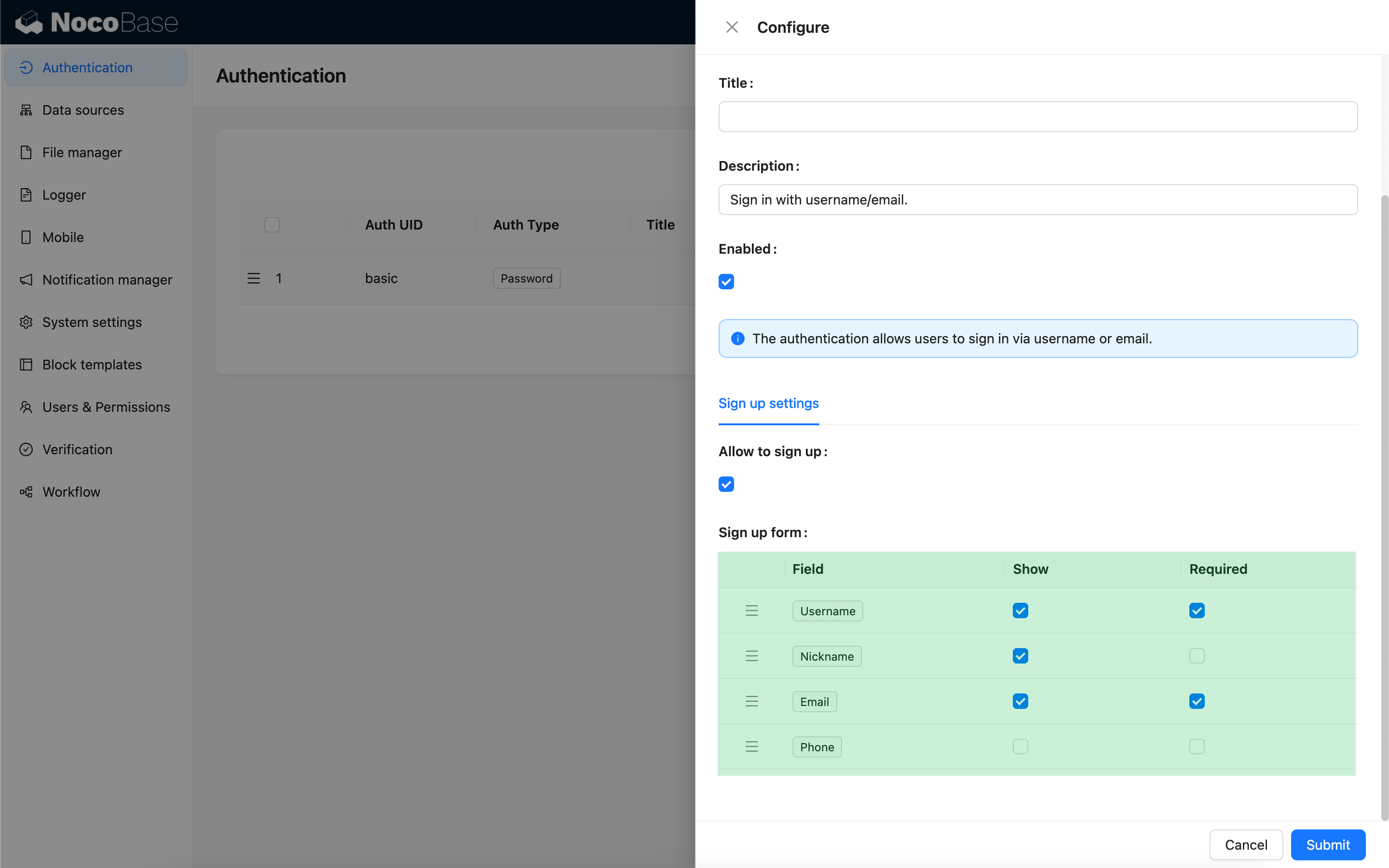Image resolution: width=1389 pixels, height=868 pixels.
Task: Click the Notification manager megaphone icon
Action: [x=26, y=280]
